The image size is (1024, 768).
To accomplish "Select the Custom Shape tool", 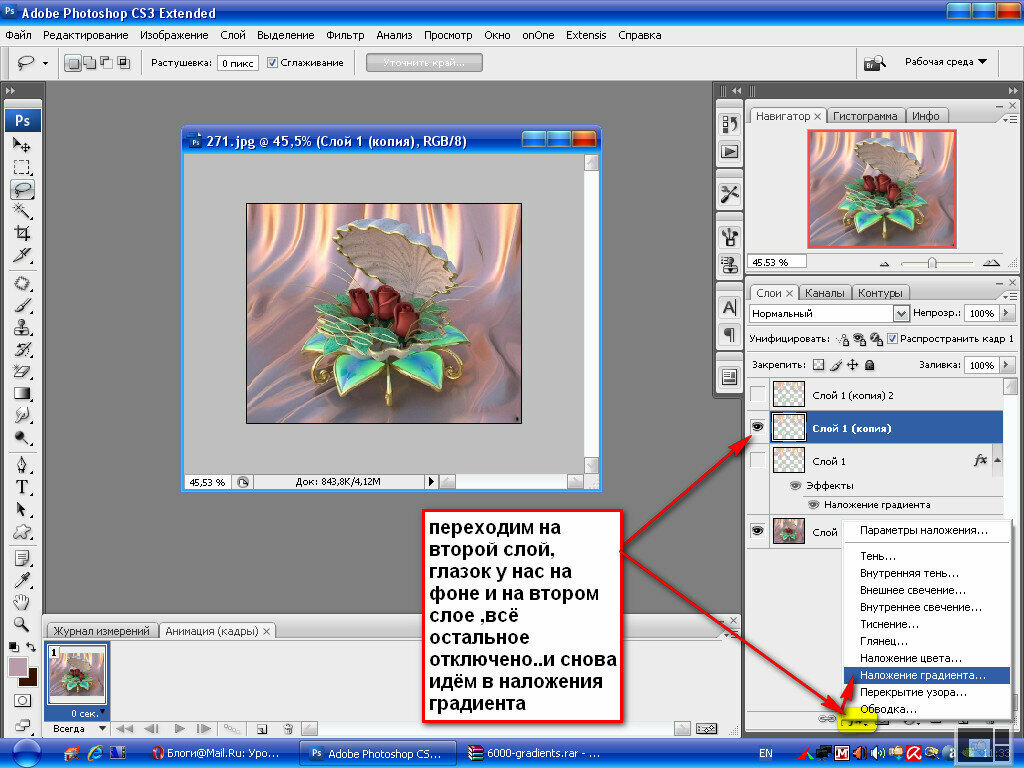I will tap(22, 532).
